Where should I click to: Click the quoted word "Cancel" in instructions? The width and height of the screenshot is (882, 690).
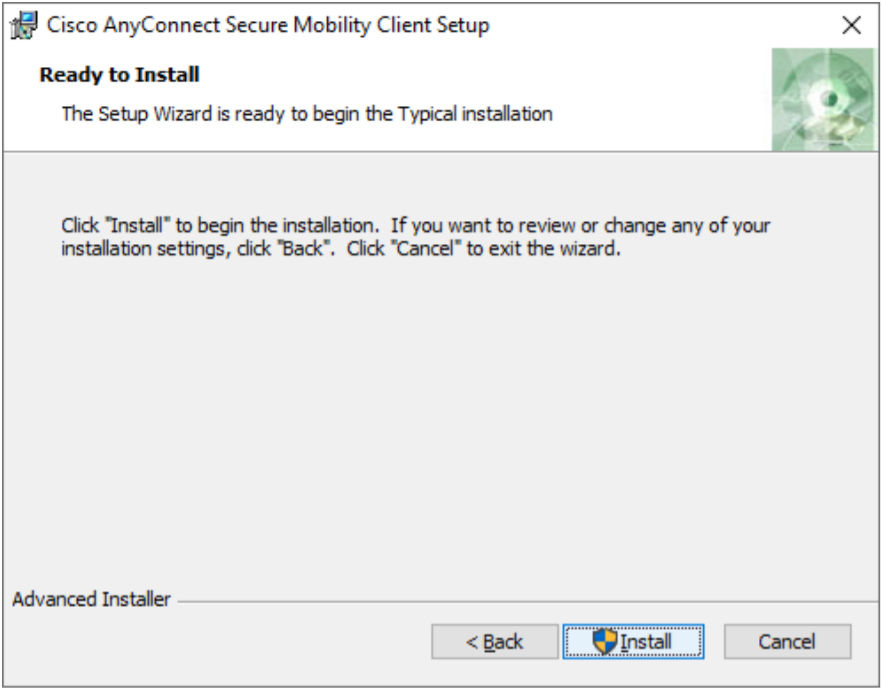point(428,248)
